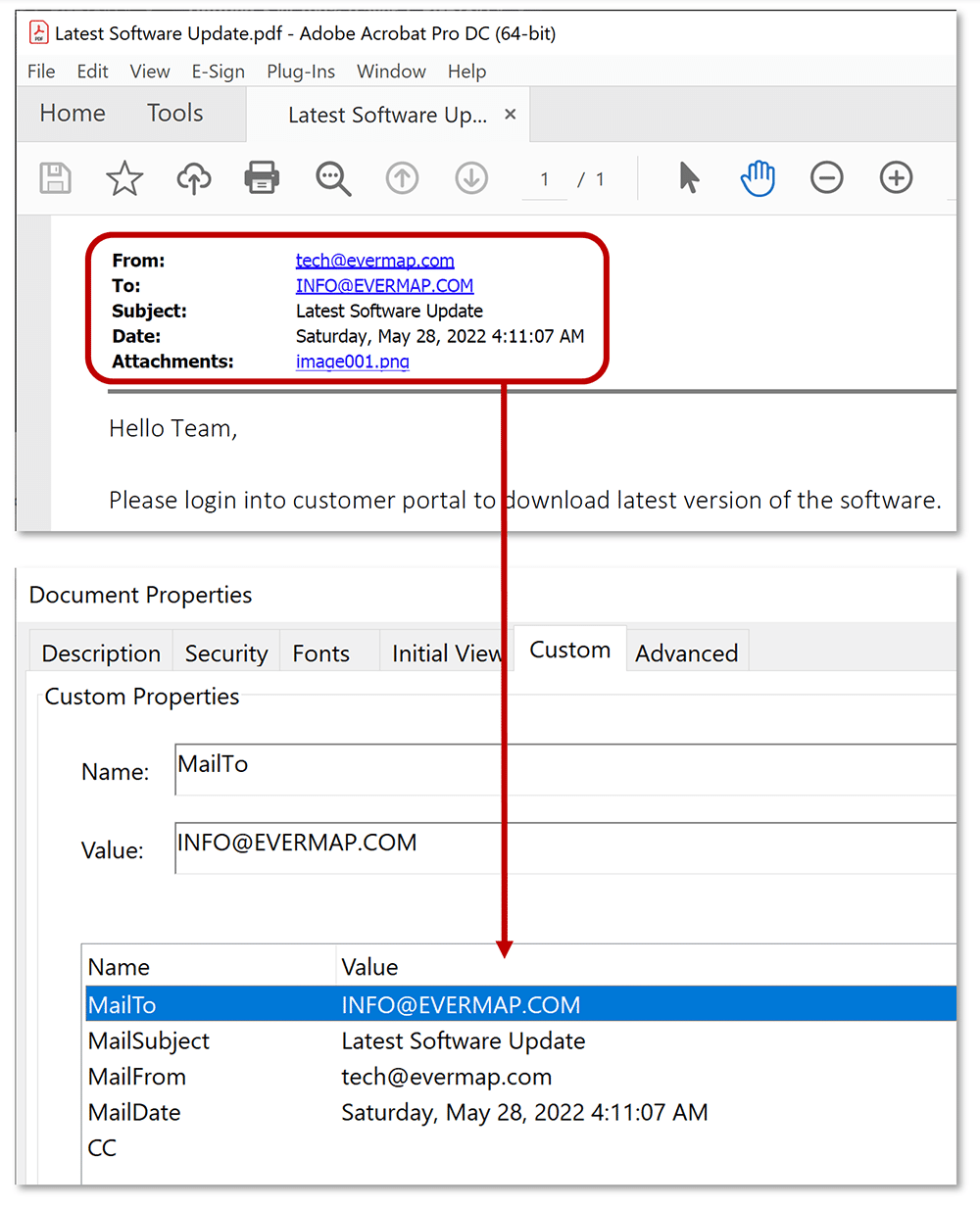Click the tech@evermap.com sender link
980x1207 pixels.
coord(374,261)
